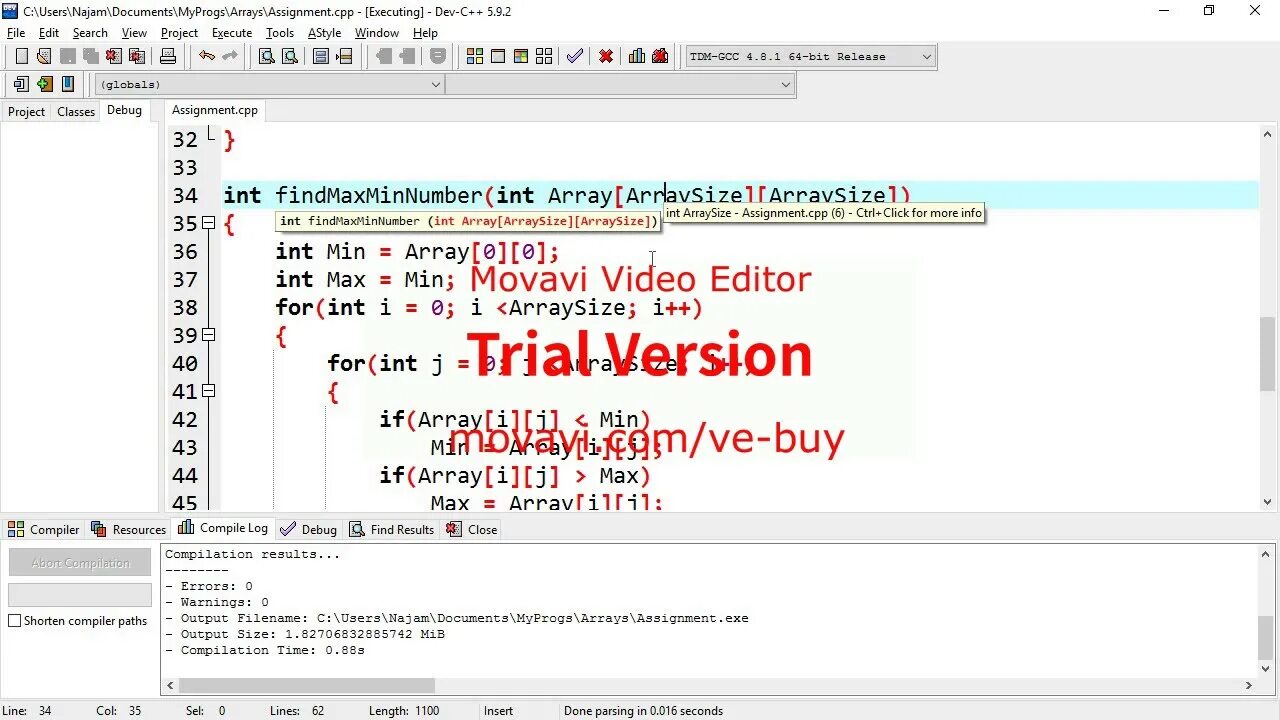Open the Edit menu

[x=49, y=33]
